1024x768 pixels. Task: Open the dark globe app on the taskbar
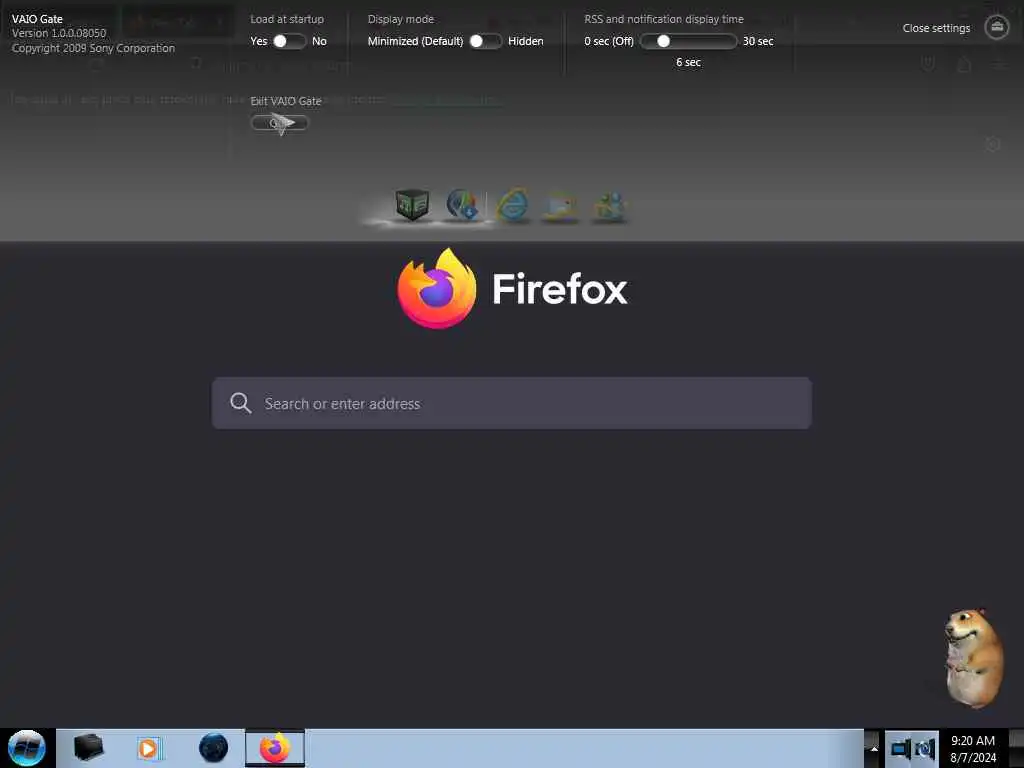tap(214, 748)
